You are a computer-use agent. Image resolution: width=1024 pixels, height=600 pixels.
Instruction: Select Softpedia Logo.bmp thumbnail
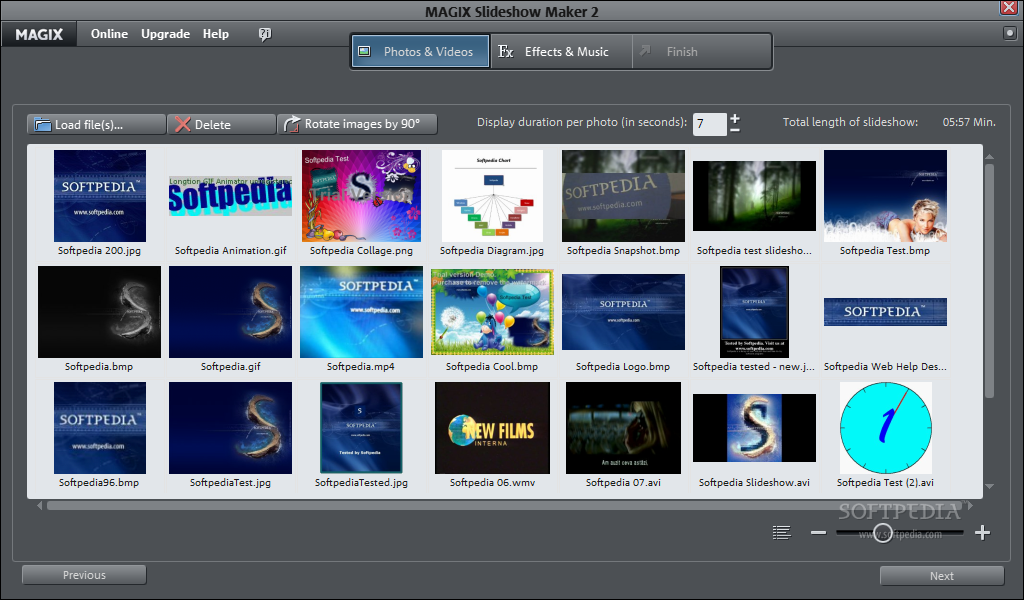click(623, 312)
